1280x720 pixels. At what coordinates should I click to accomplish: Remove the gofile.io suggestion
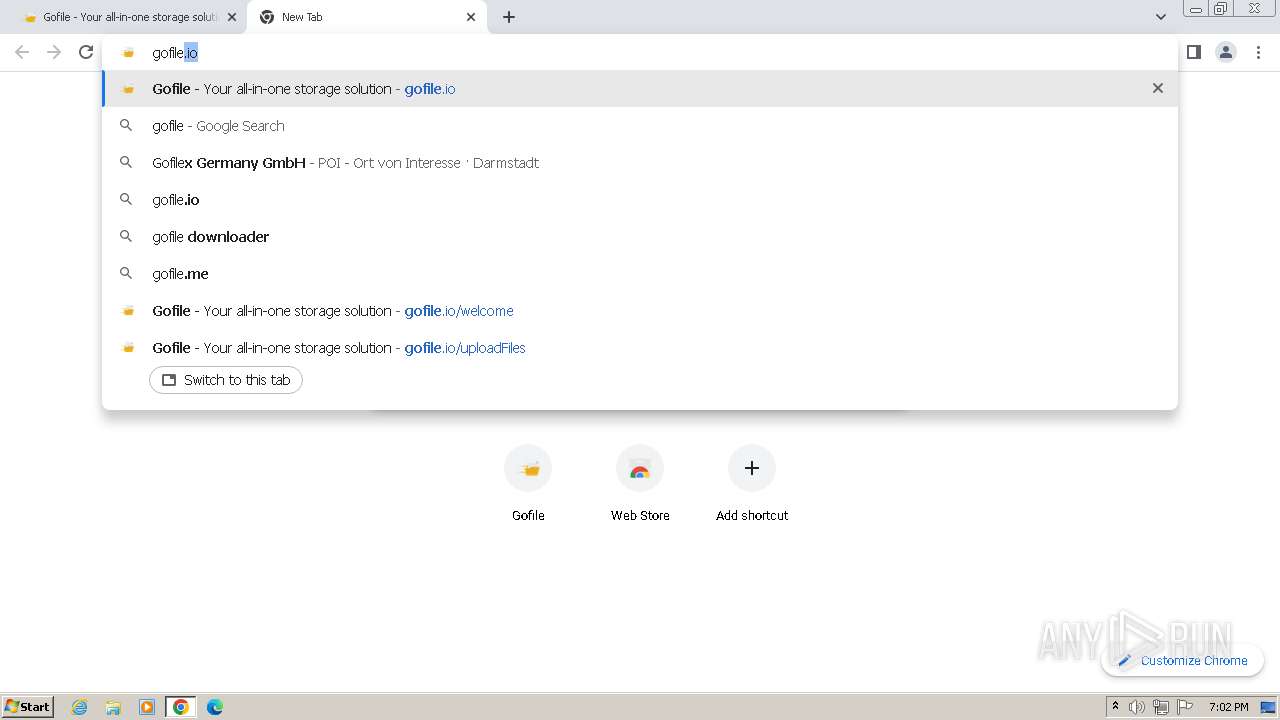click(1158, 88)
